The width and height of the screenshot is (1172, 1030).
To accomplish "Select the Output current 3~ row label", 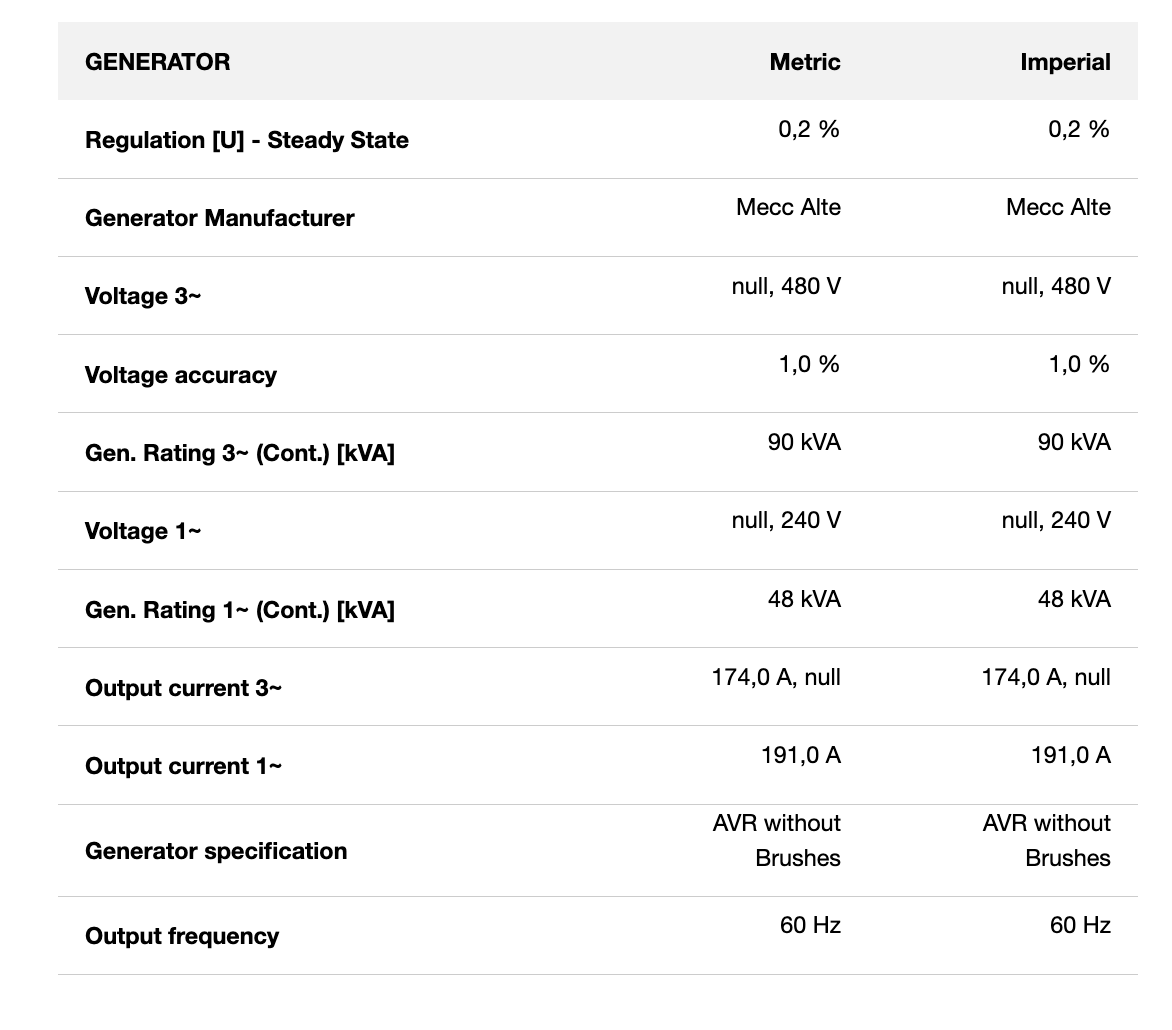I will pyautogui.click(x=183, y=688).
